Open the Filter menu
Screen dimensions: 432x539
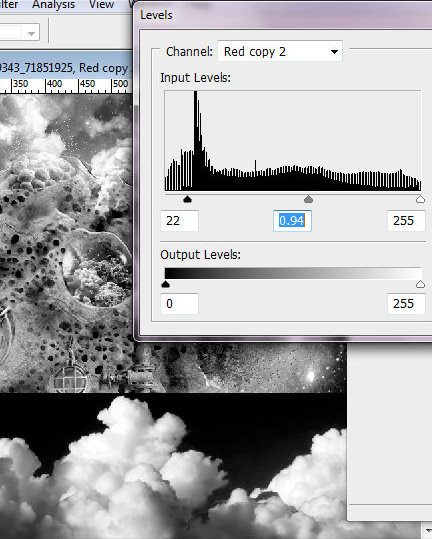[9, 5]
